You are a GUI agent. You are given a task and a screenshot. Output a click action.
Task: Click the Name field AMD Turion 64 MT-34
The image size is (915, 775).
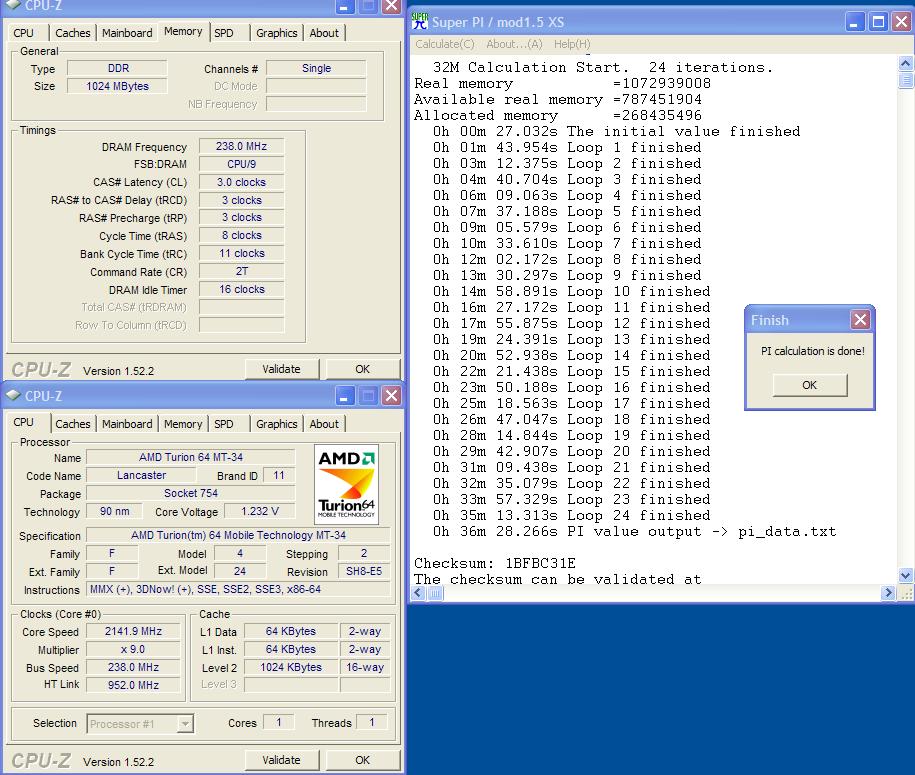coord(191,458)
